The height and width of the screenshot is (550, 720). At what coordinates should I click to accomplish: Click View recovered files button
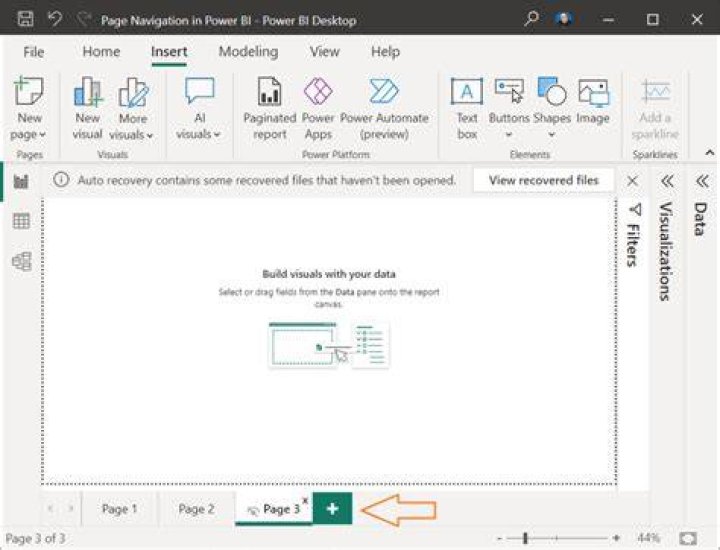[544, 180]
